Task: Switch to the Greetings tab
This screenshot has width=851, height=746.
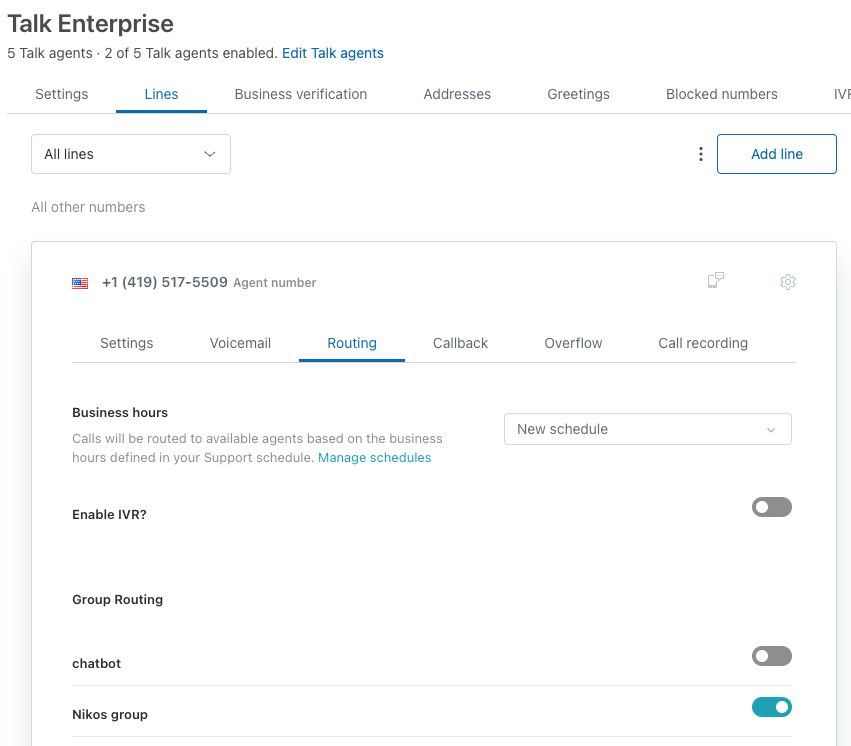Action: [578, 94]
